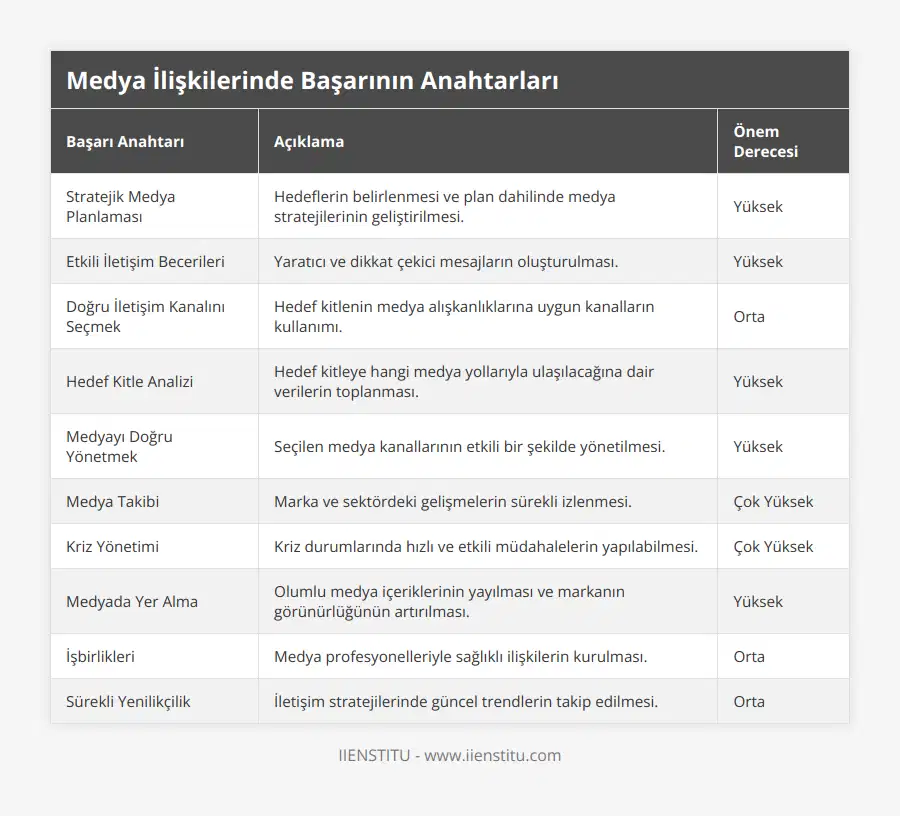Click the 'Açıklama' column header
Screen dimensions: 900x816
[x=309, y=141]
